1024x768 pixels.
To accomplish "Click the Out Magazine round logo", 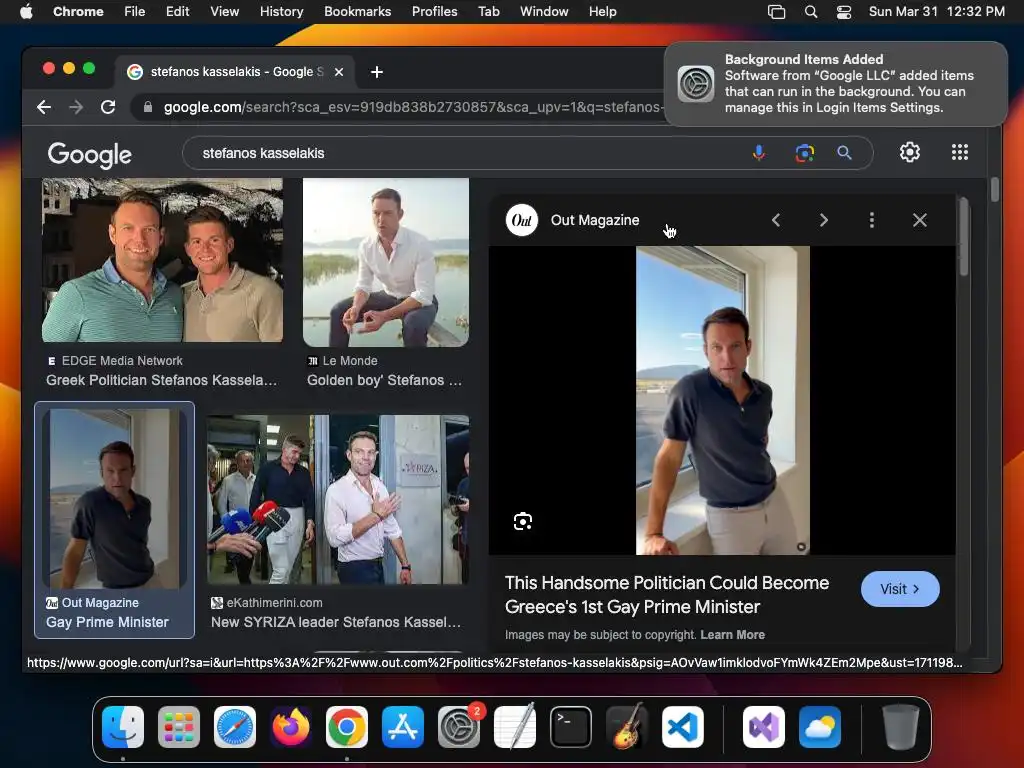I will [522, 220].
